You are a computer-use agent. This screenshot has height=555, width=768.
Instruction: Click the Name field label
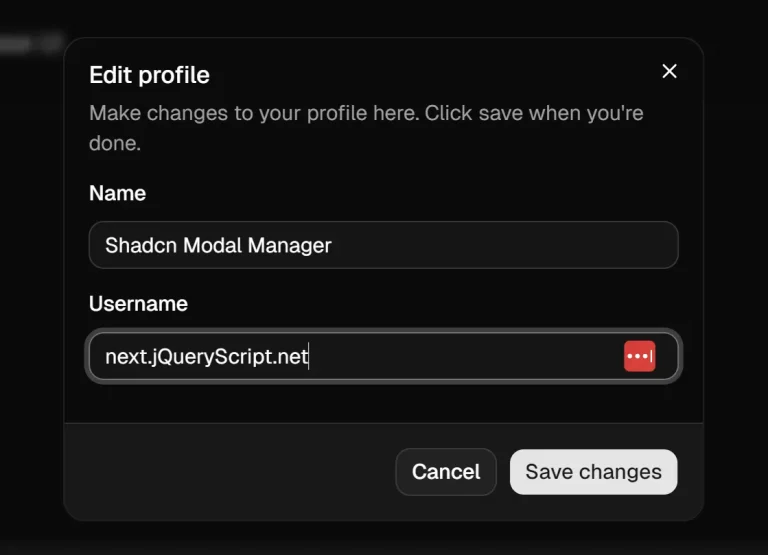[x=118, y=193]
